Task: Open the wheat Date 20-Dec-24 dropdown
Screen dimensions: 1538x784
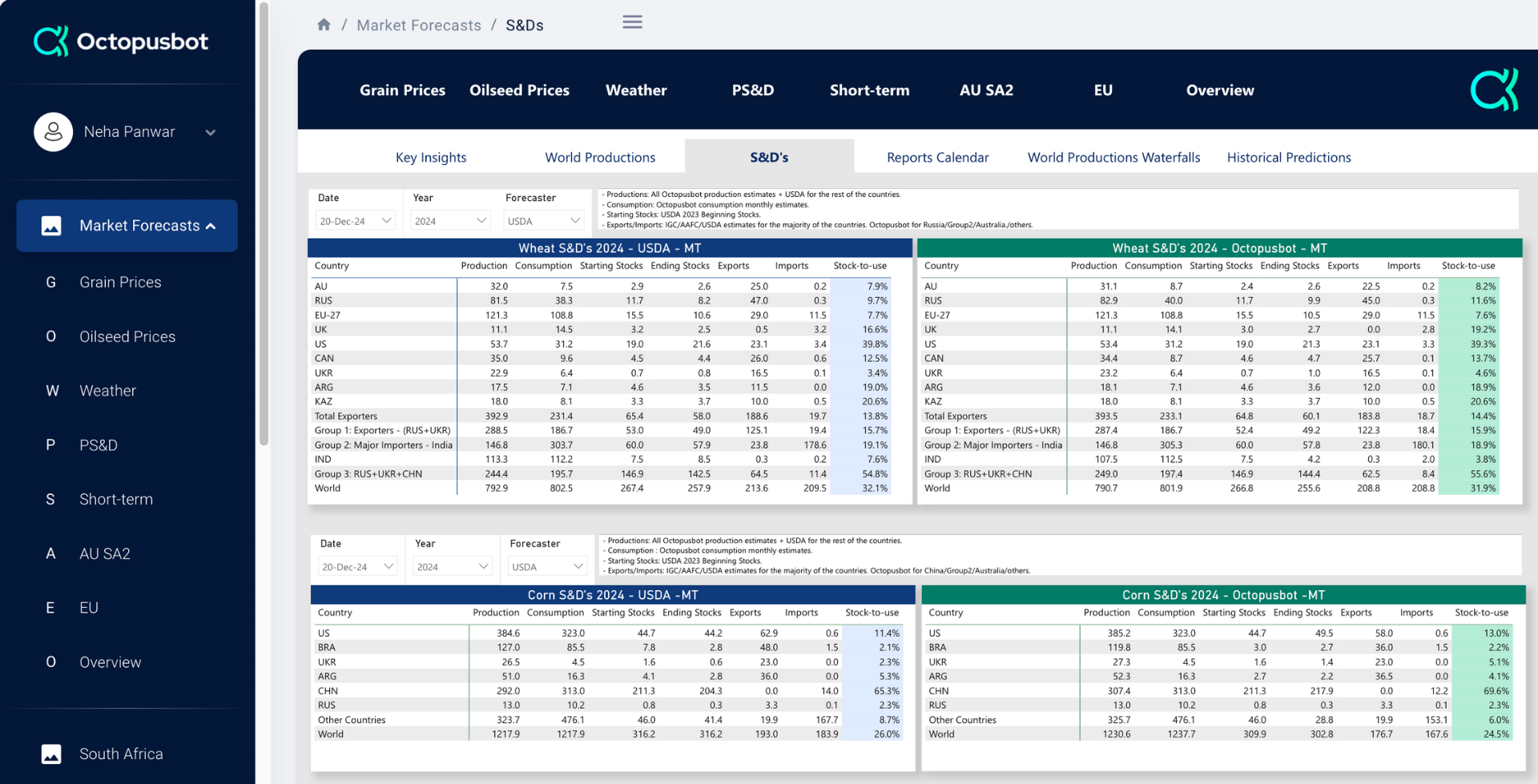Action: pyautogui.click(x=356, y=221)
